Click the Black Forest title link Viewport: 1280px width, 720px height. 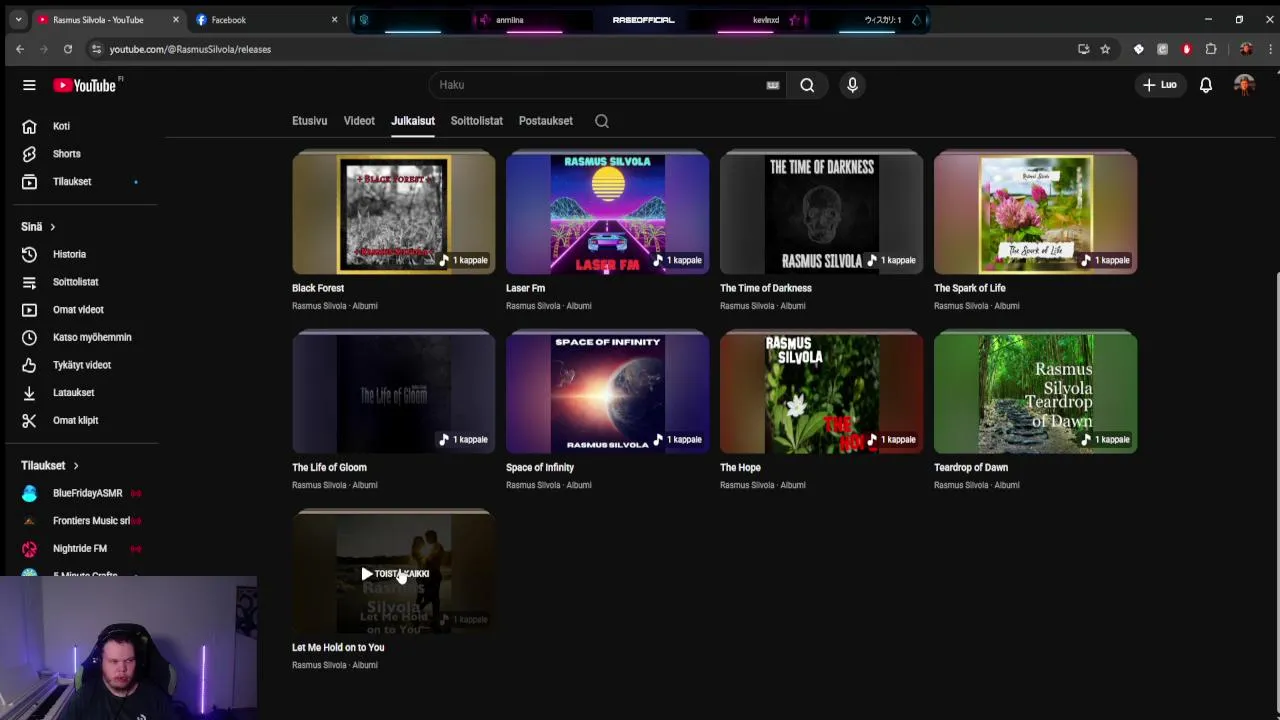[x=318, y=288]
